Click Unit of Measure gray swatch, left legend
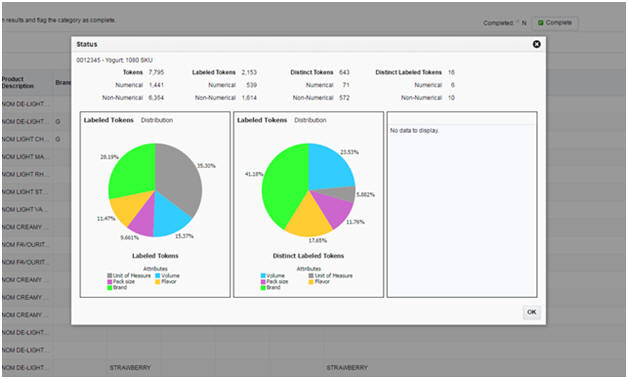The width and height of the screenshot is (628, 379). click(x=110, y=276)
